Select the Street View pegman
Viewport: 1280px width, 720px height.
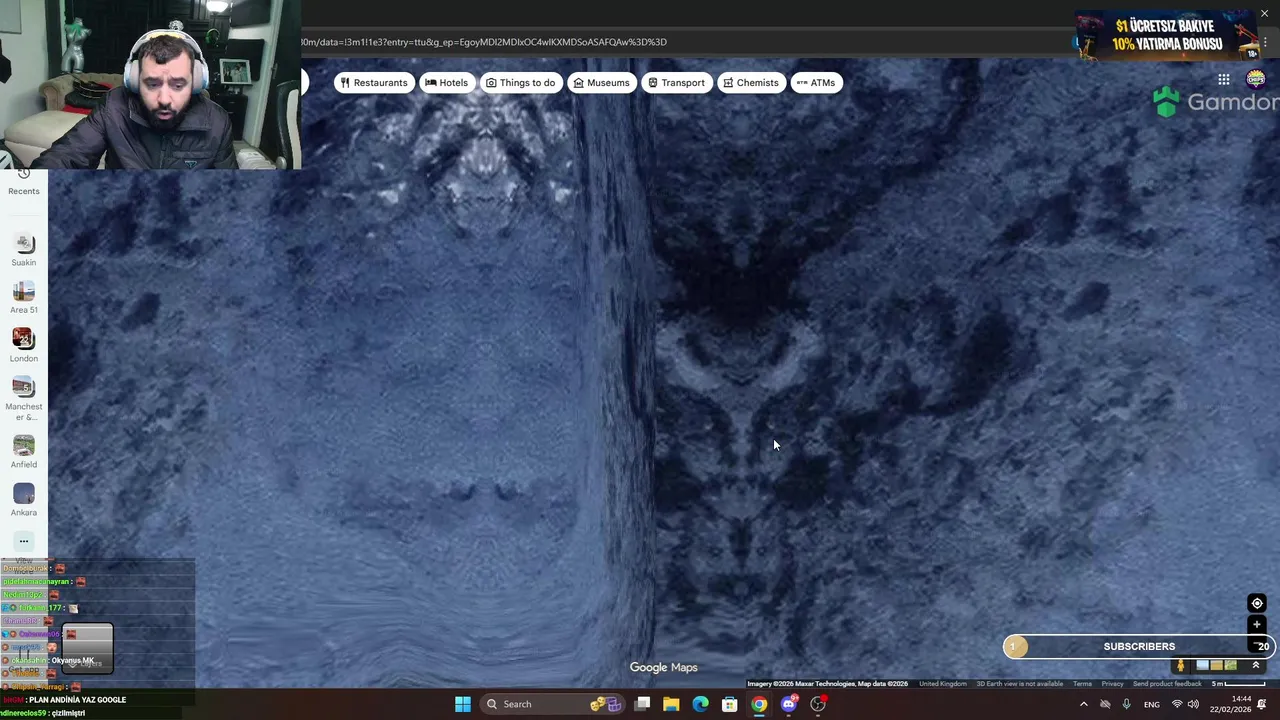pyautogui.click(x=1181, y=665)
